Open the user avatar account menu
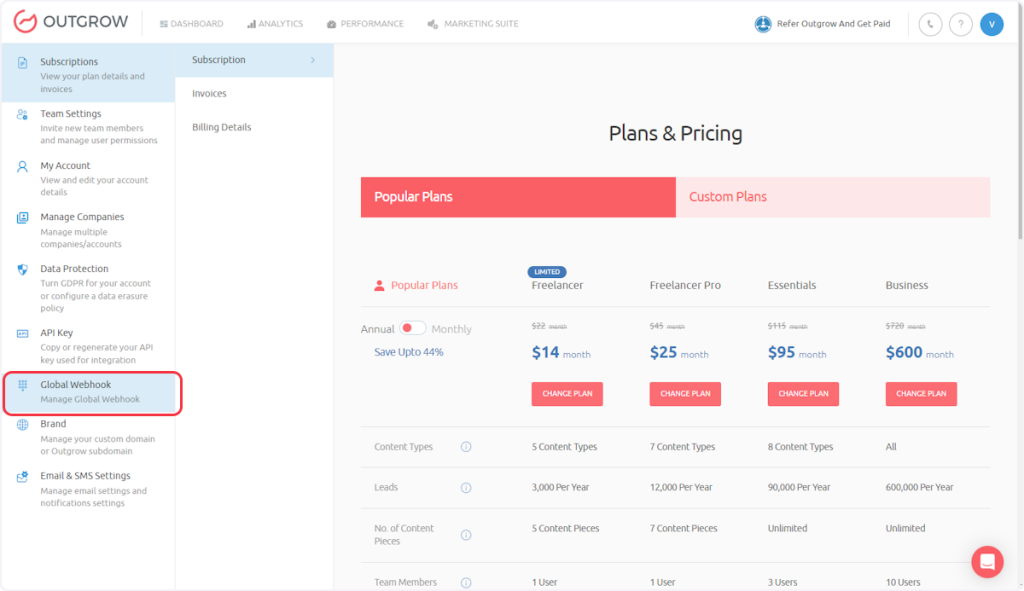Image resolution: width=1024 pixels, height=591 pixels. click(x=991, y=24)
